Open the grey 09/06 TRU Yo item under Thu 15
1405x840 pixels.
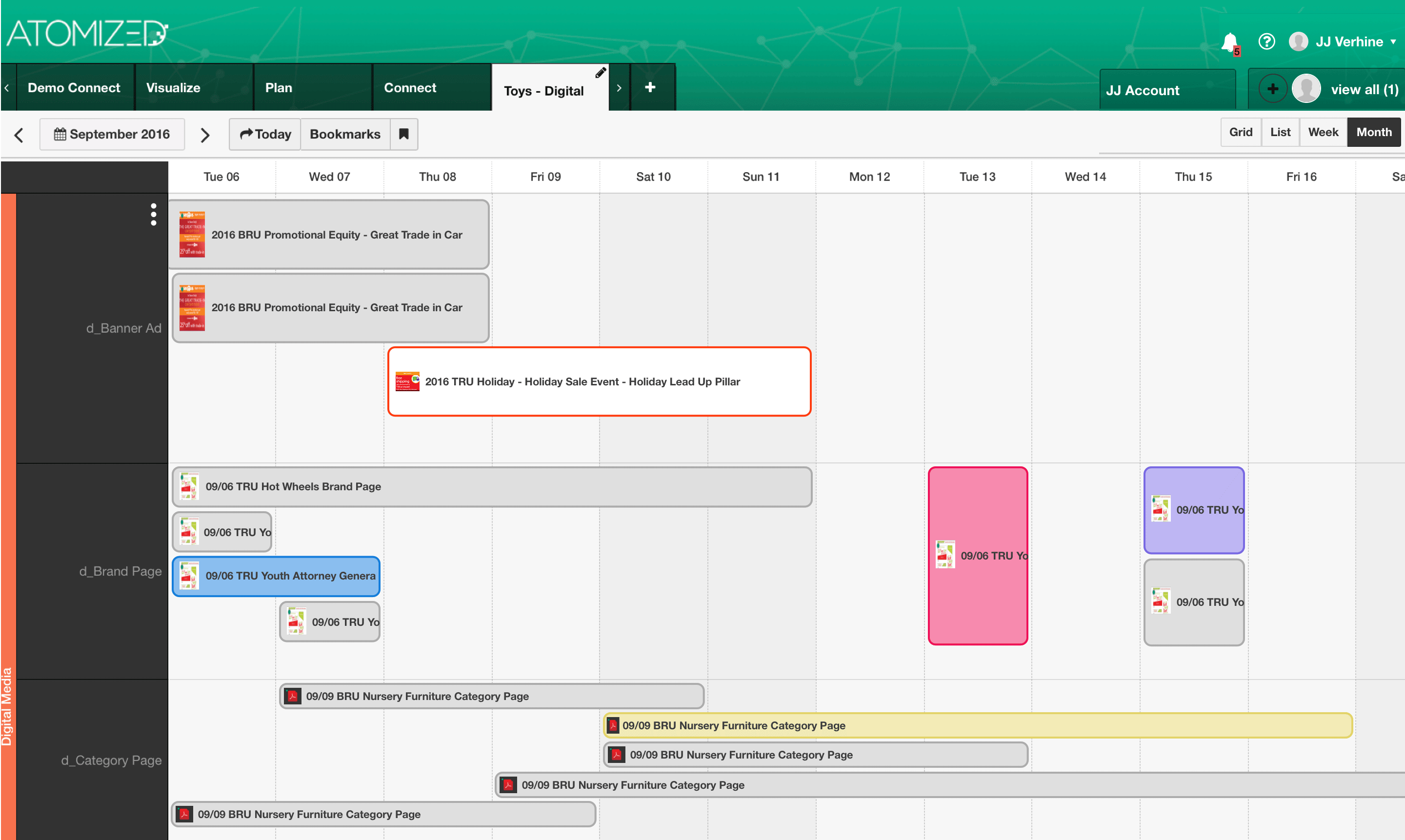[1193, 601]
